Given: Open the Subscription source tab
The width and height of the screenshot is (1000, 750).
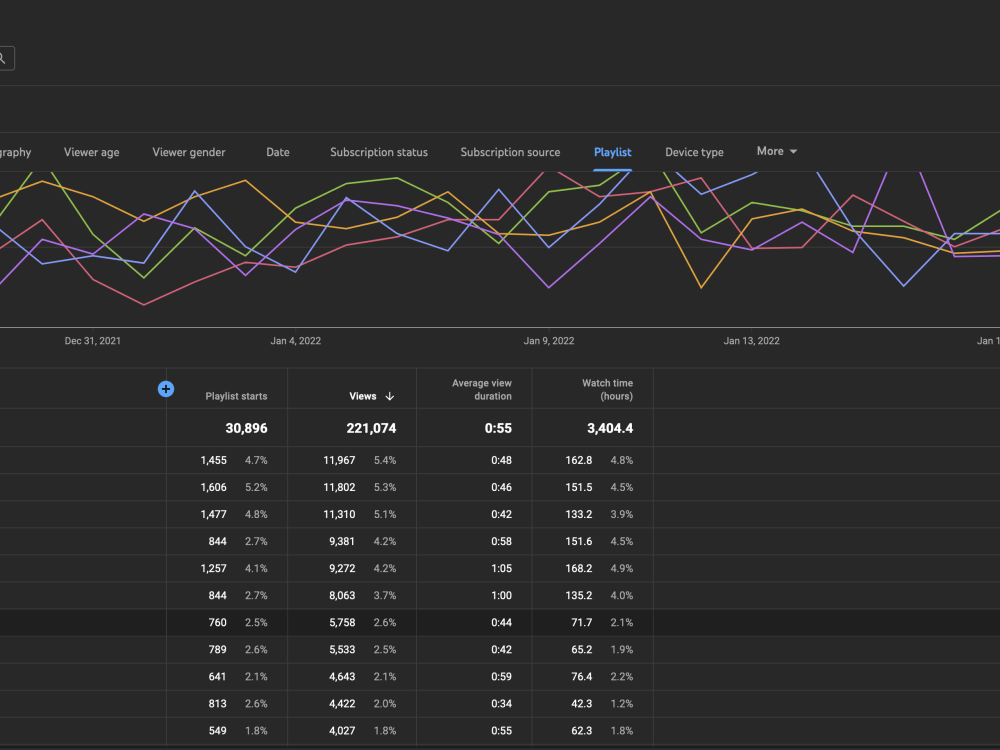Looking at the screenshot, I should click(x=510, y=152).
